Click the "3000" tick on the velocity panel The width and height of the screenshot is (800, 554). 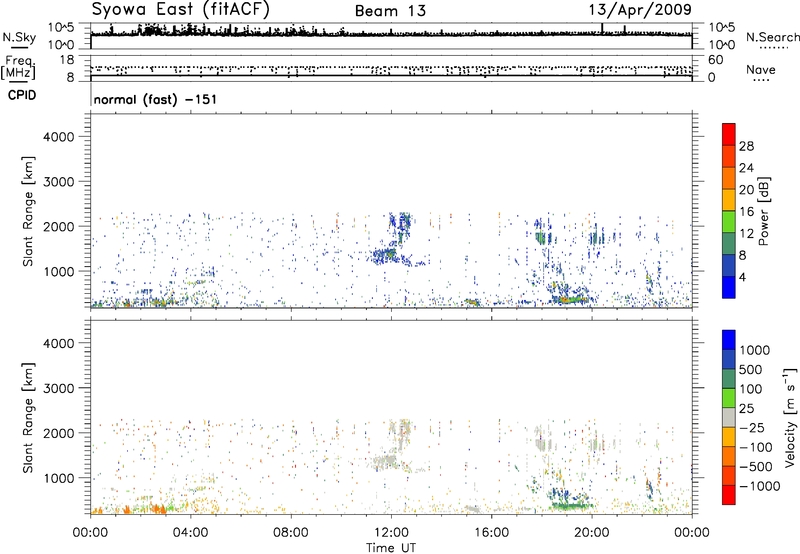(x=58, y=388)
